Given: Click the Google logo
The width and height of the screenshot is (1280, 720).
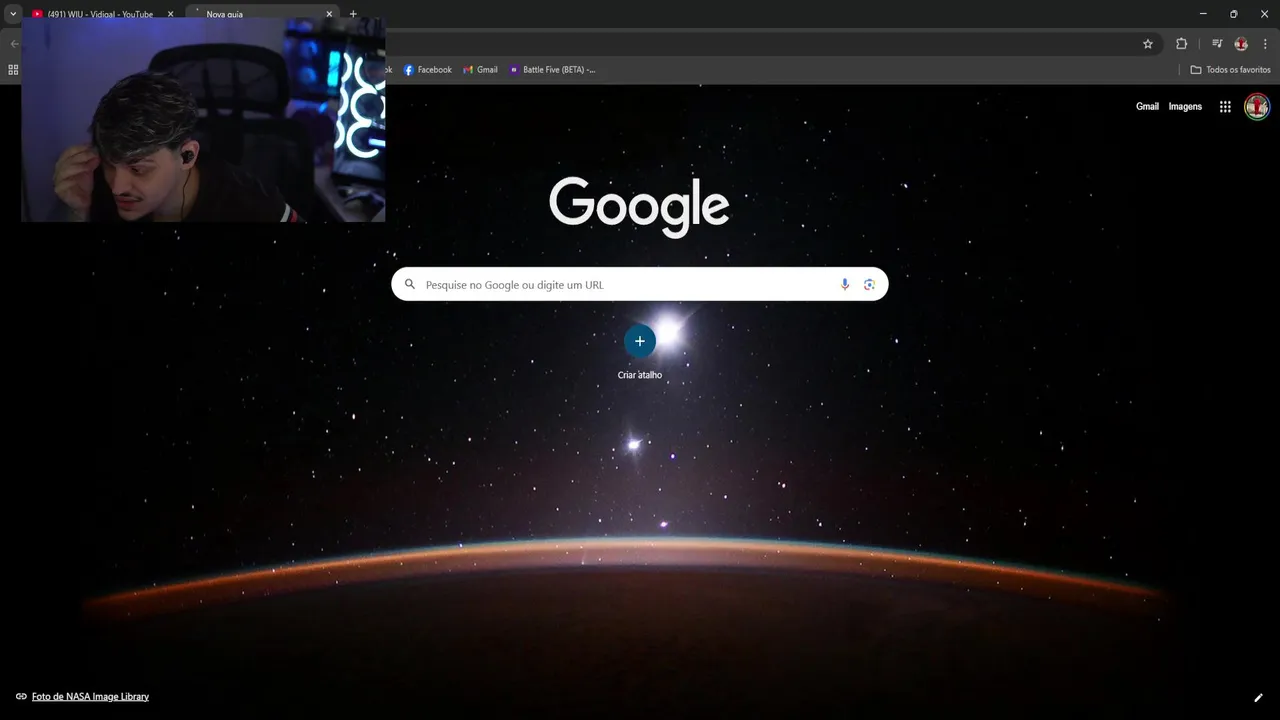Looking at the screenshot, I should (639, 206).
